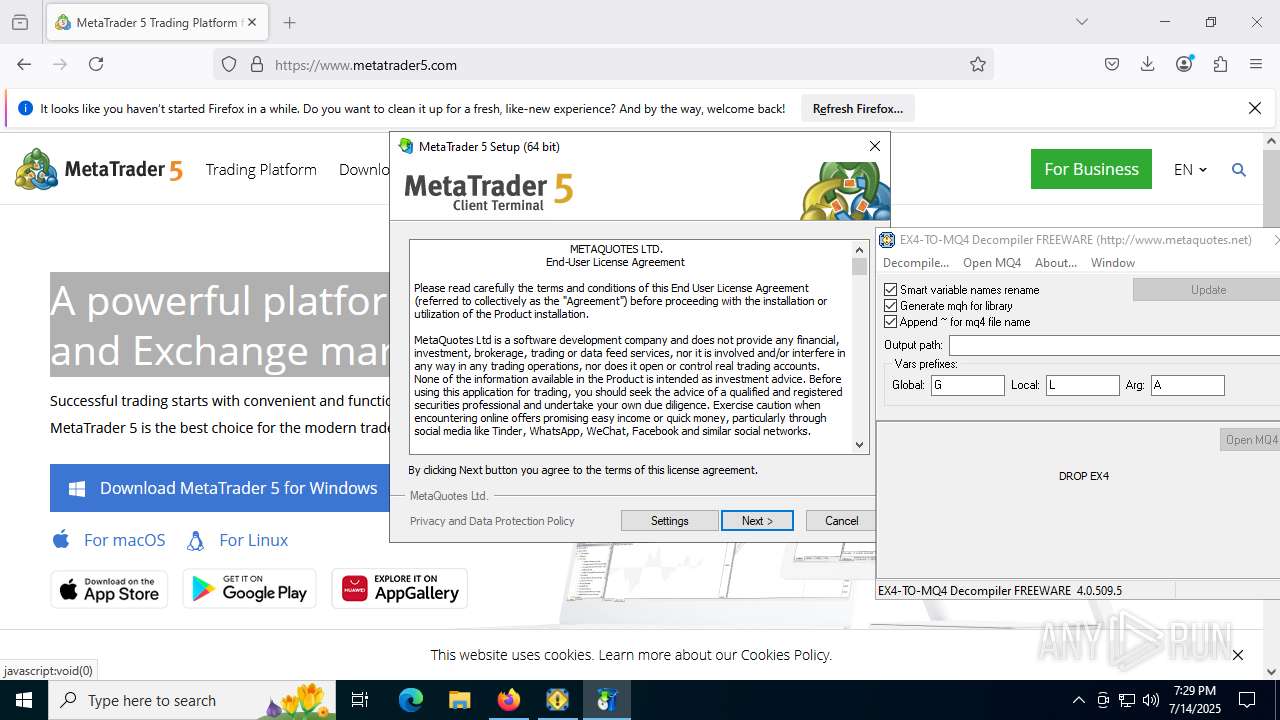Open the Decompile... menu in decompiler
Screen dimensions: 1280x720
click(916, 263)
